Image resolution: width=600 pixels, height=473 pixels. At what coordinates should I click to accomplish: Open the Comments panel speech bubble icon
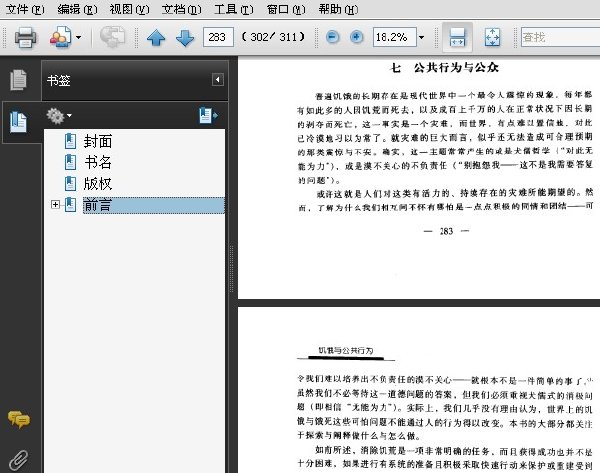click(x=18, y=419)
